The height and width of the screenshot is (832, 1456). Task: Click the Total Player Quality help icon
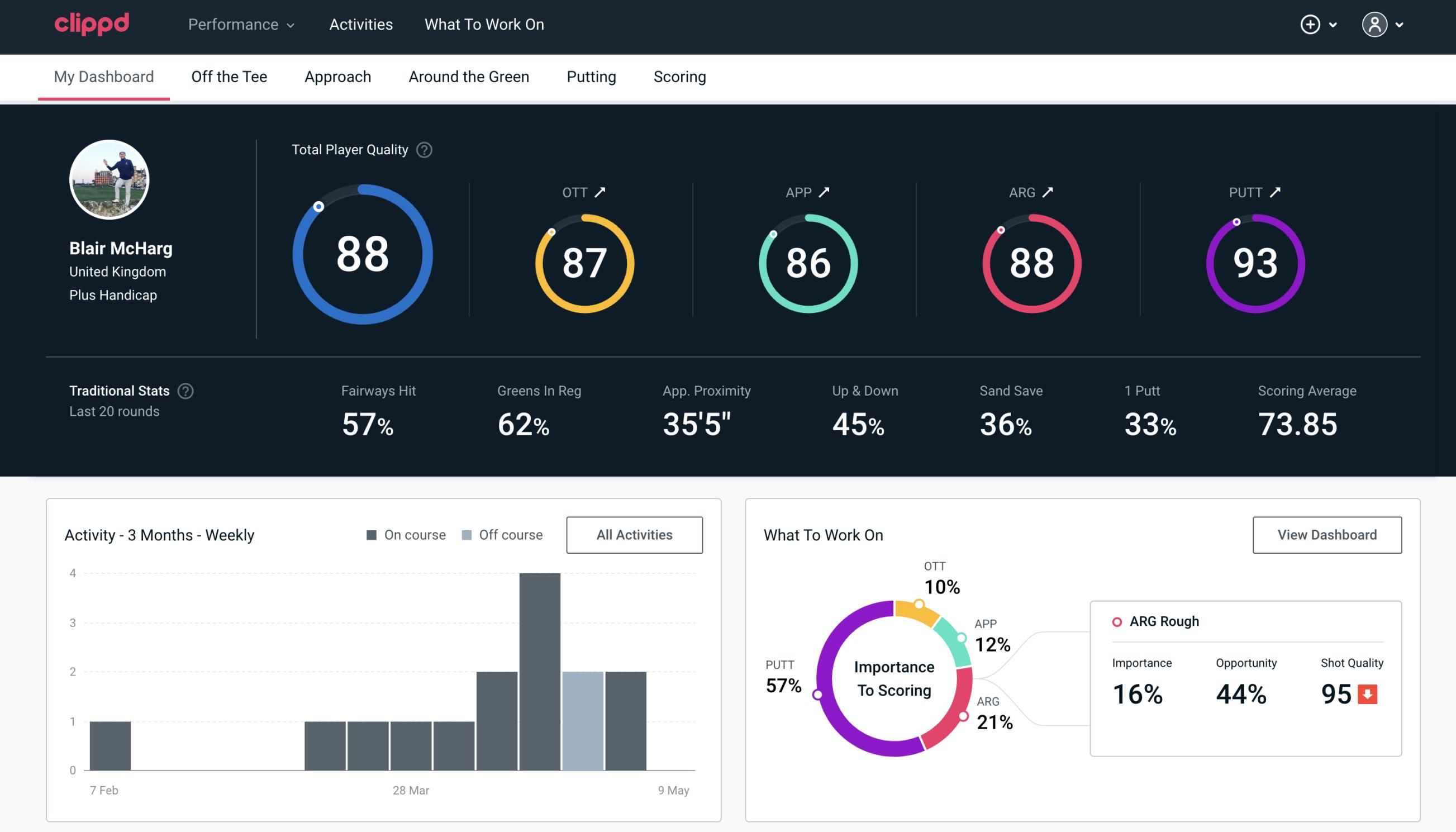coord(423,150)
